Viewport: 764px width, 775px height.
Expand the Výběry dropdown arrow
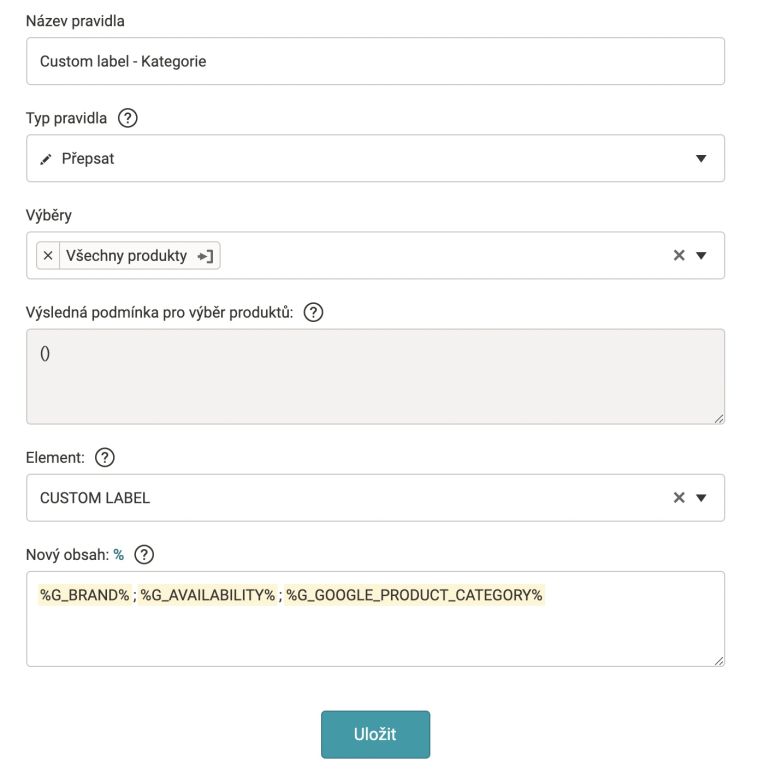(x=701, y=255)
